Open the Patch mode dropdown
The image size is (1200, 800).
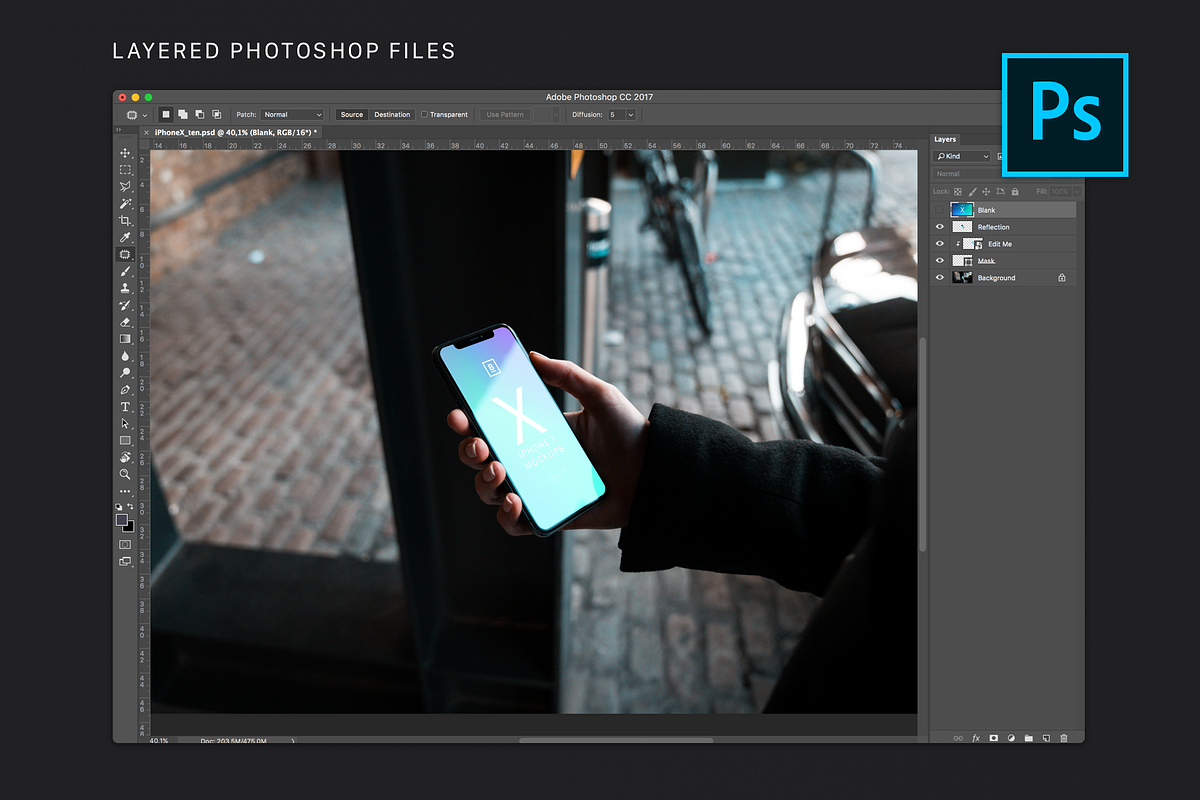[x=292, y=115]
